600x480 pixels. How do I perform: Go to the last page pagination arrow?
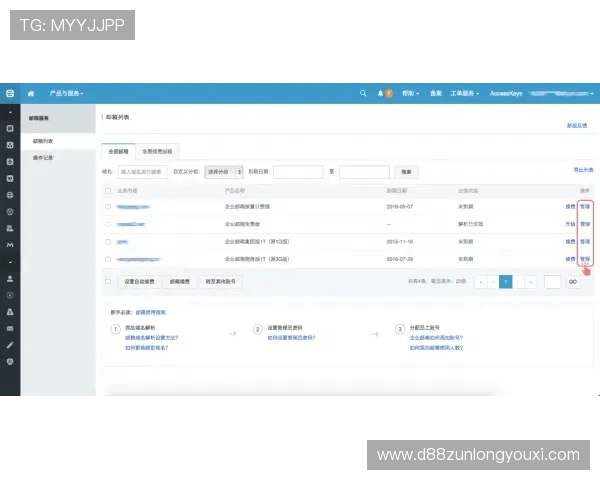[x=530, y=282]
